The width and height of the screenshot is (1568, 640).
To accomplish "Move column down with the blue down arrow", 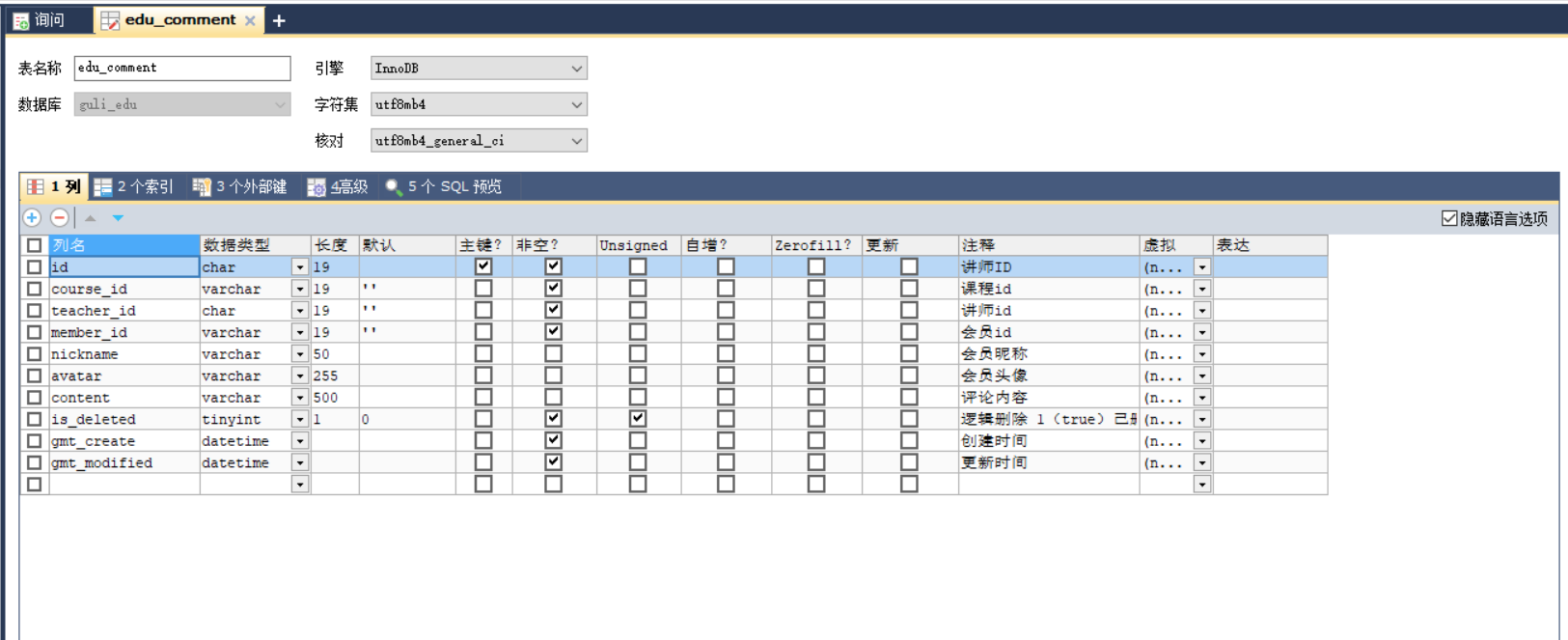I will coord(118,218).
